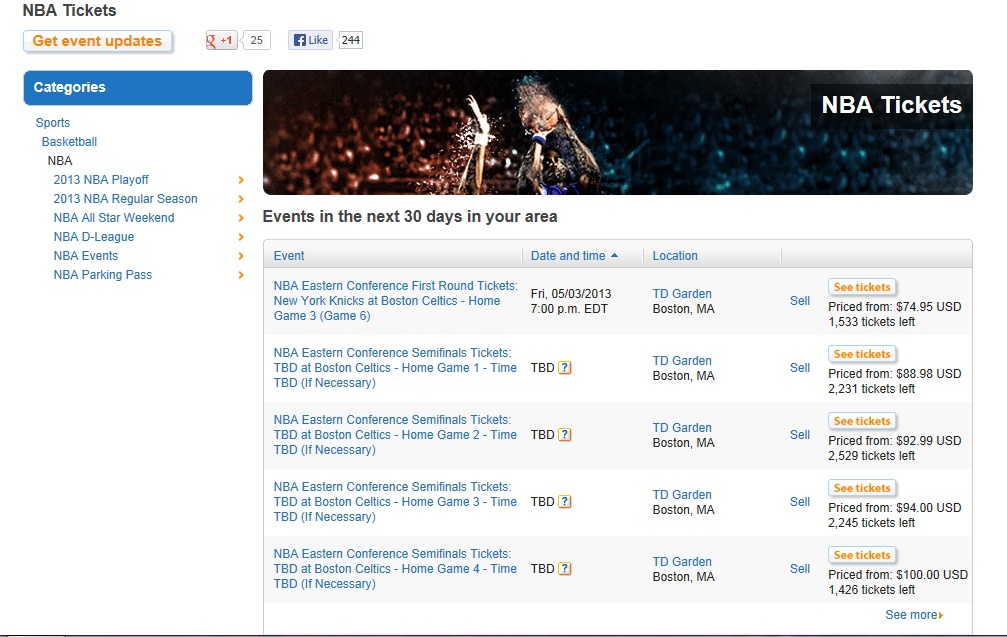Open the Sports category link
1007x637 pixels.
tap(53, 123)
